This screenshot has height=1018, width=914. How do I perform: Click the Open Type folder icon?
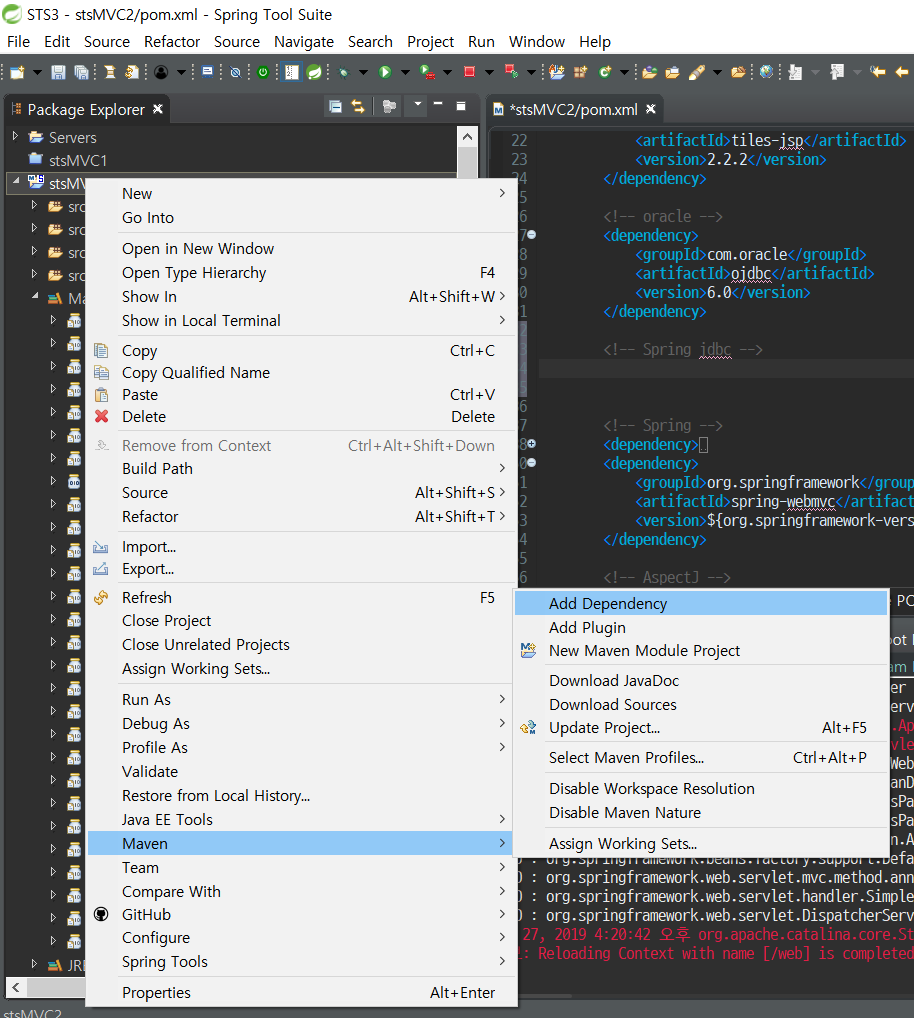[649, 72]
